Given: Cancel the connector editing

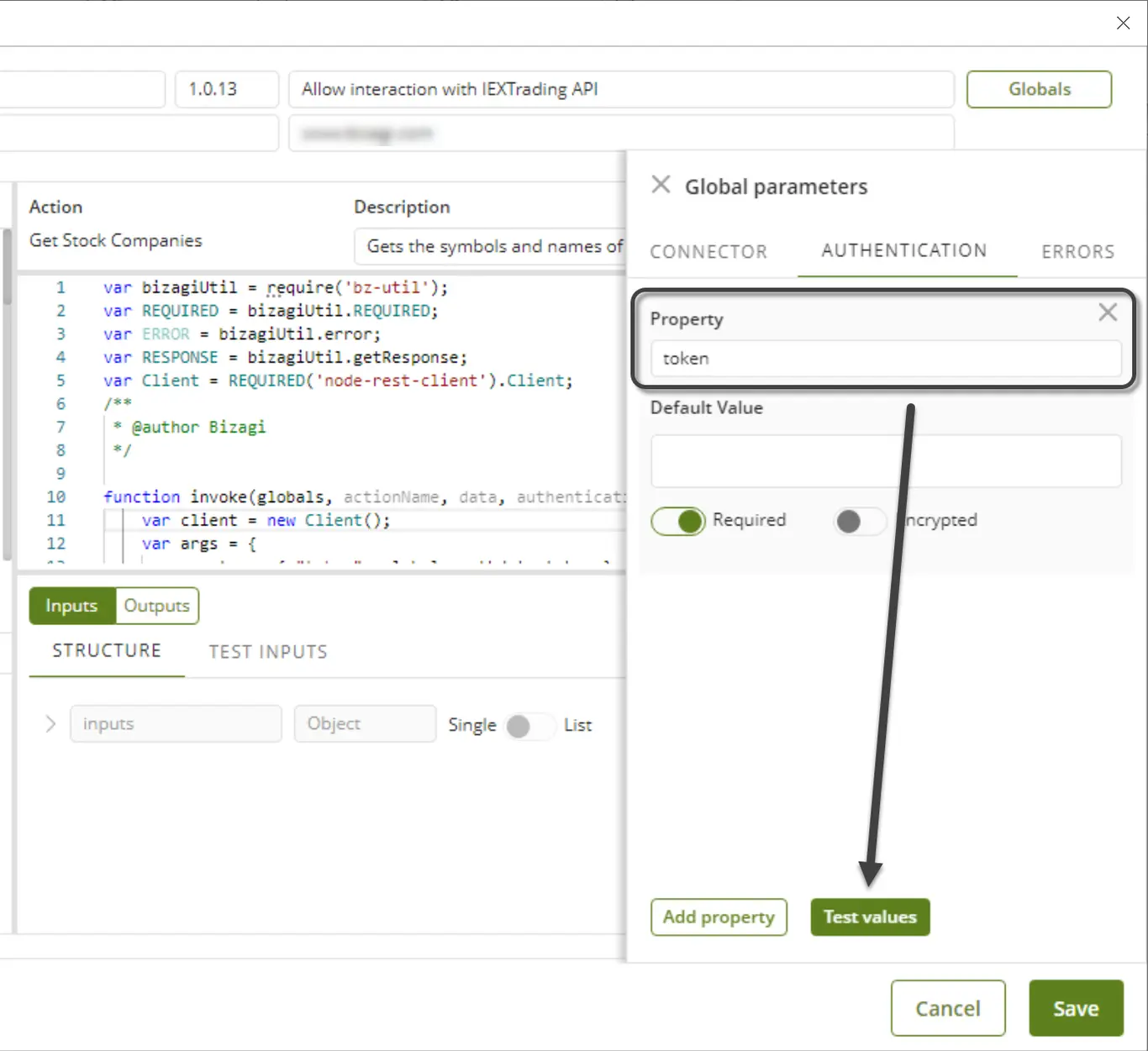Looking at the screenshot, I should click(948, 1008).
